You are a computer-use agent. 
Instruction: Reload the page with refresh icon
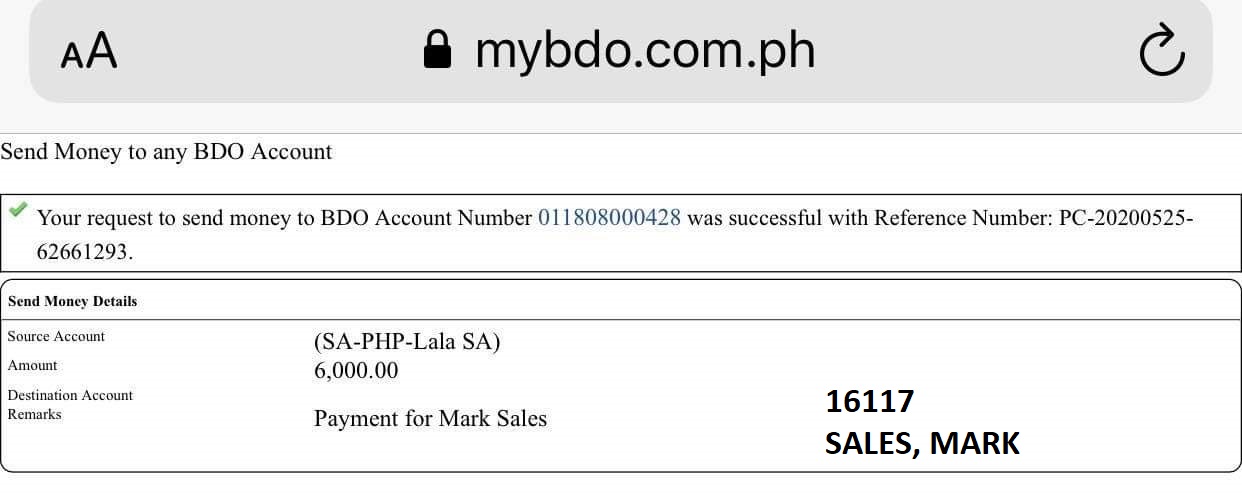(x=1161, y=50)
